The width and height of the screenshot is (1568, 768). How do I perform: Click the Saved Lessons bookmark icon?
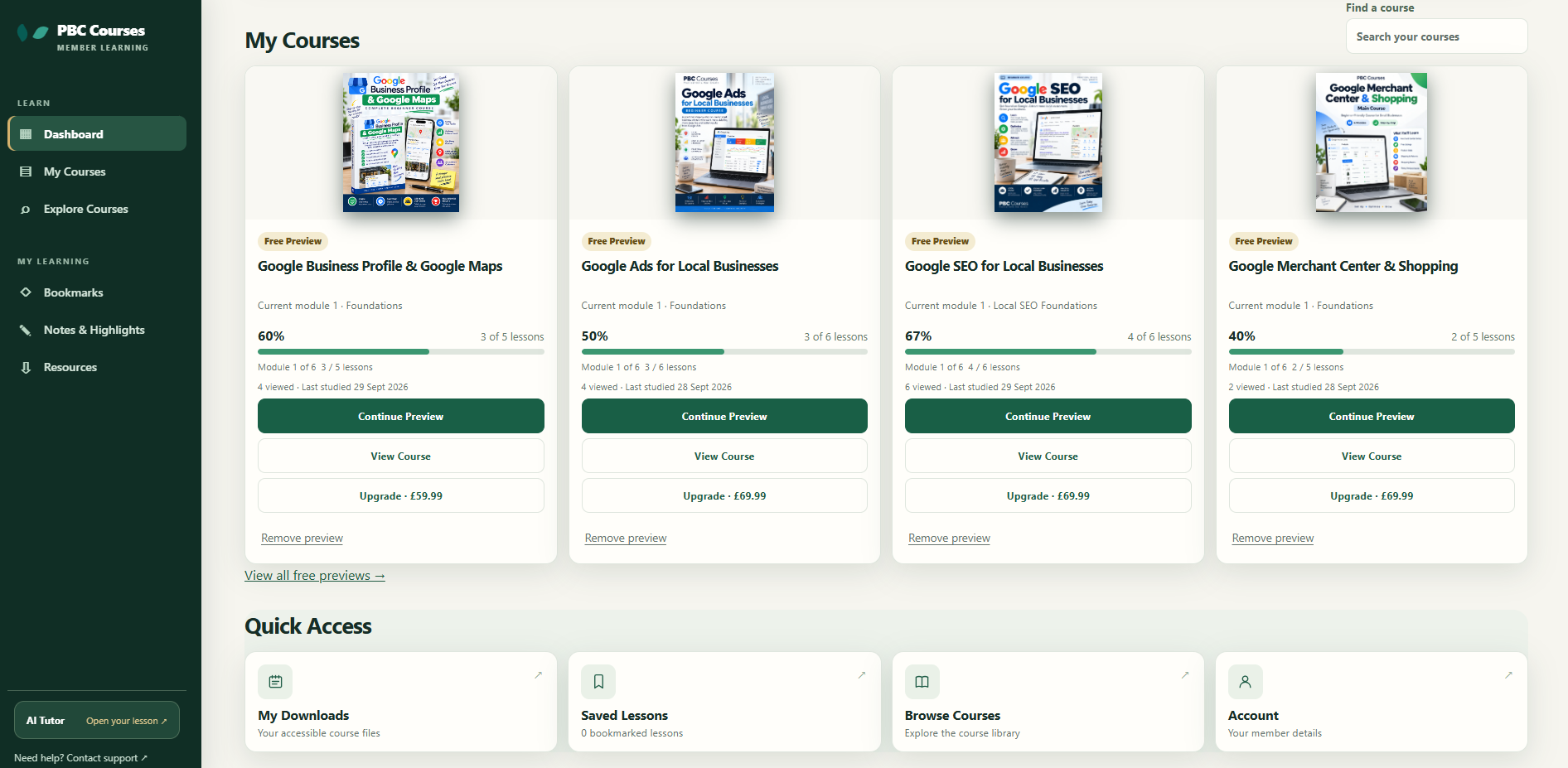coord(598,682)
